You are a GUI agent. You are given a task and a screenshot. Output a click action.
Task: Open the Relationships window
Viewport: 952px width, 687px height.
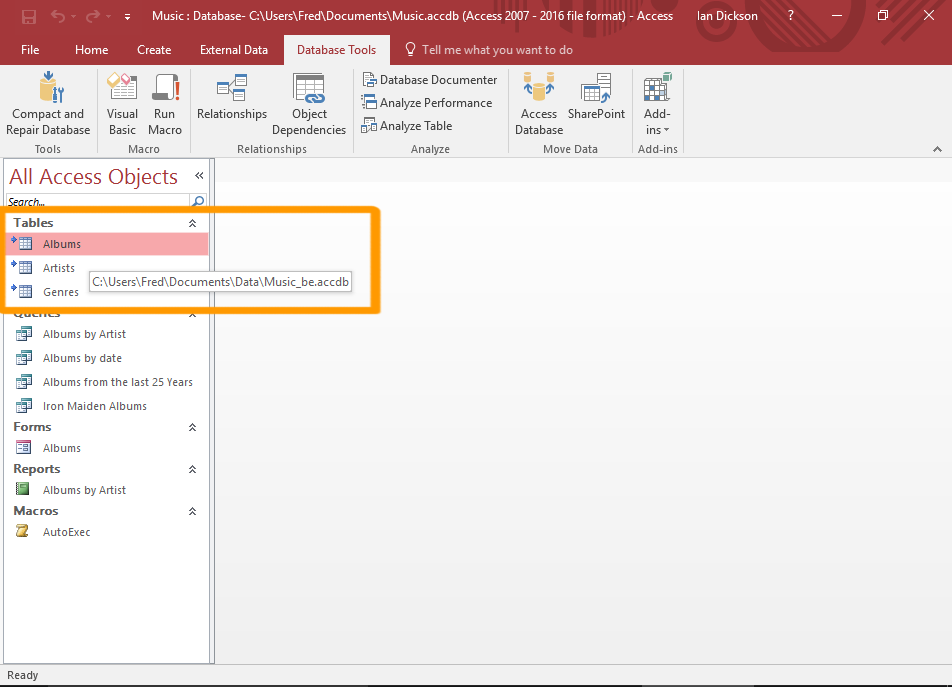click(x=232, y=97)
